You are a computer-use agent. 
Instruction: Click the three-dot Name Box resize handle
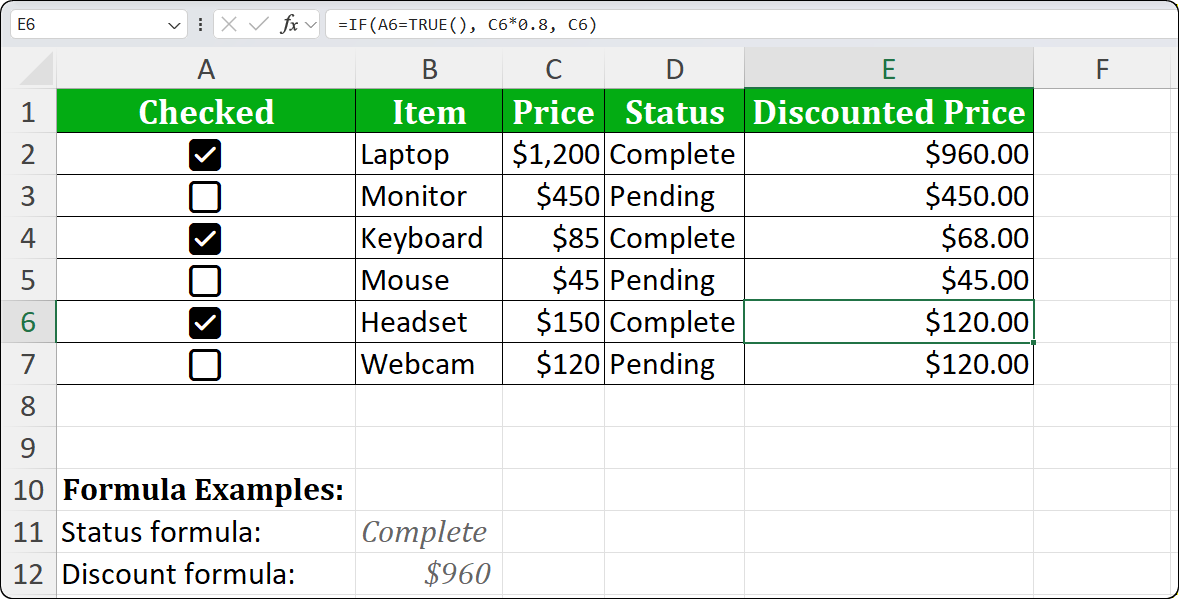point(201,24)
